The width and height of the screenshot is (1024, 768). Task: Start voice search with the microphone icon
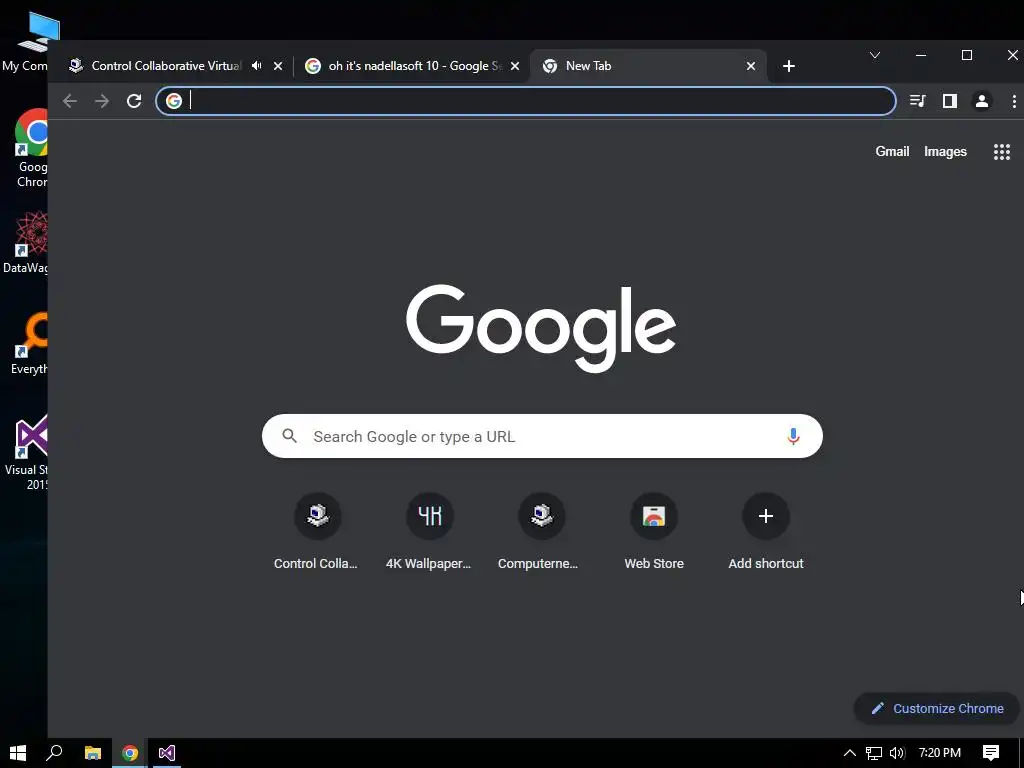pyautogui.click(x=793, y=436)
